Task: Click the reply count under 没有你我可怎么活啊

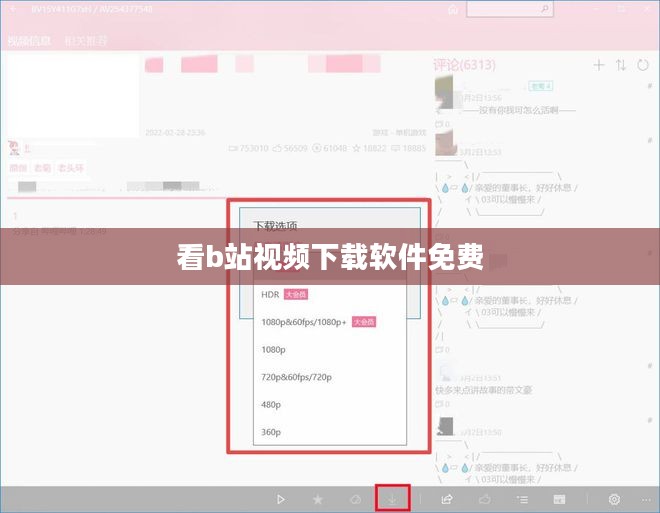Action: (x=442, y=124)
